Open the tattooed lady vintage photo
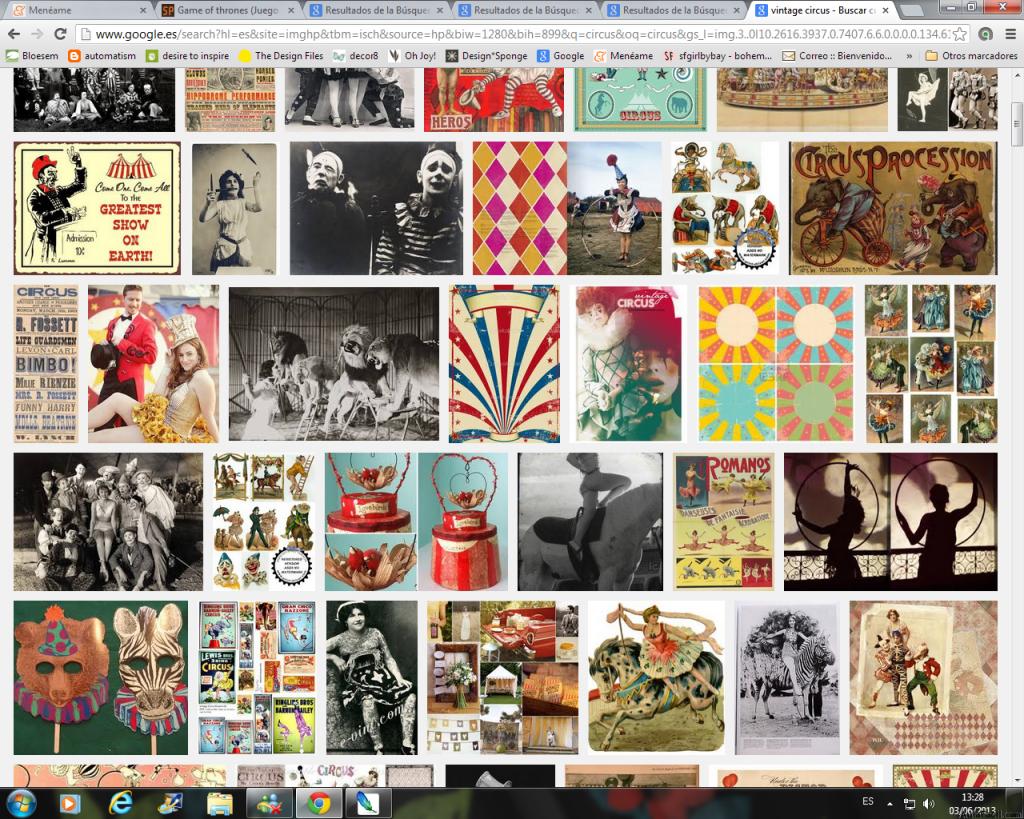The width and height of the screenshot is (1024, 819). tap(372, 678)
